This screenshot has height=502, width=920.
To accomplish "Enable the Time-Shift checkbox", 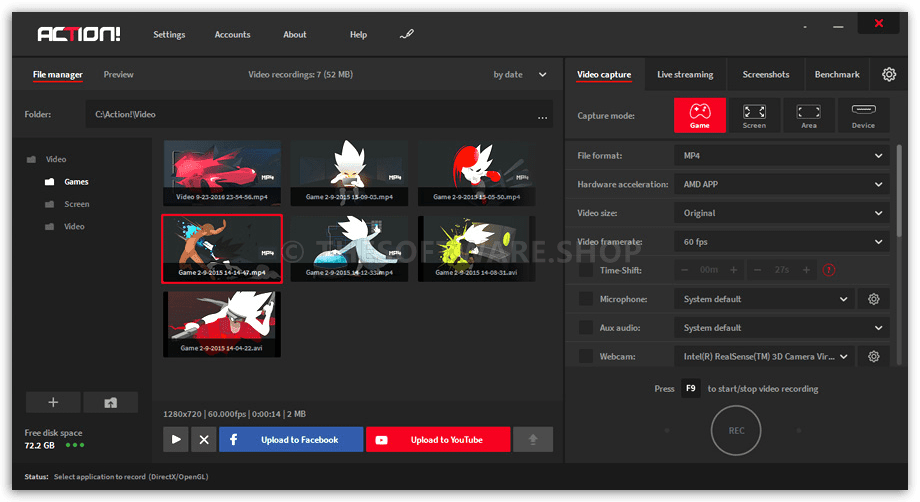I will tap(586, 270).
